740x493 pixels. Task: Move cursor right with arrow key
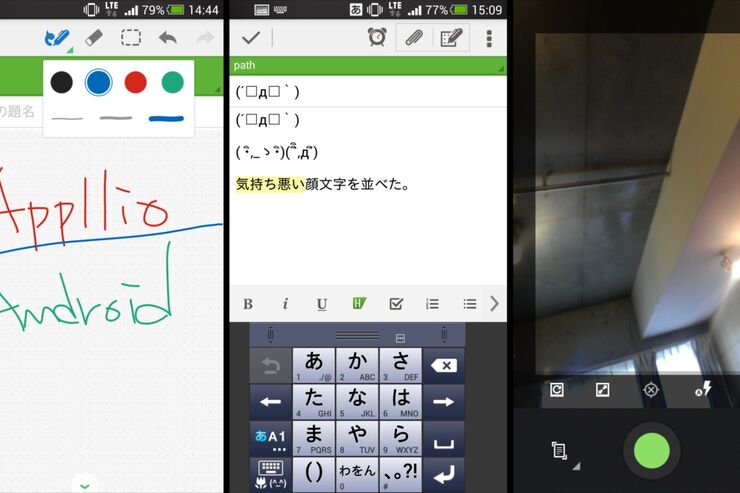(444, 402)
